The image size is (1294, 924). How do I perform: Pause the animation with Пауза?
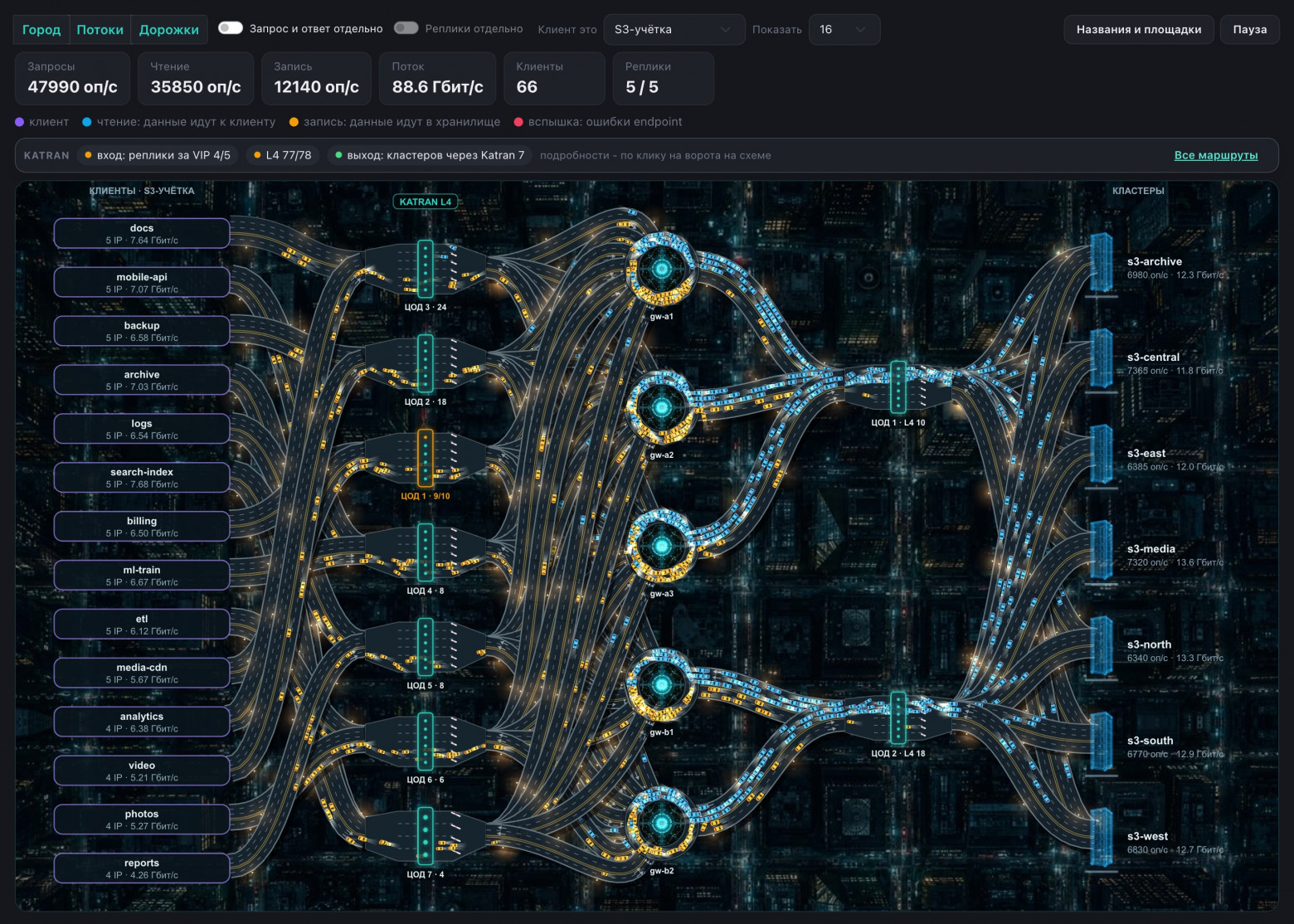point(1250,29)
